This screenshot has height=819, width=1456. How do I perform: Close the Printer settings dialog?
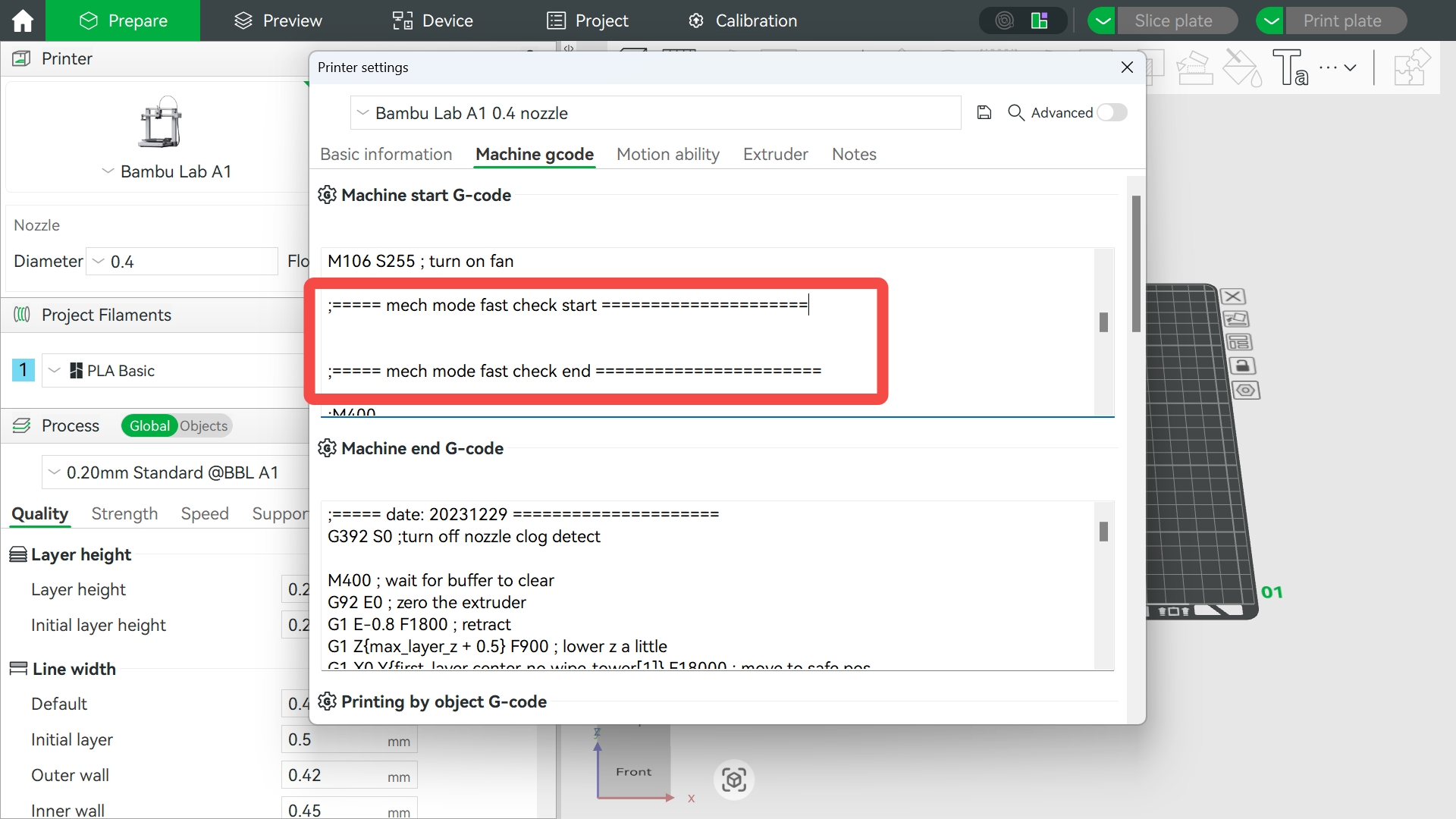[1127, 67]
